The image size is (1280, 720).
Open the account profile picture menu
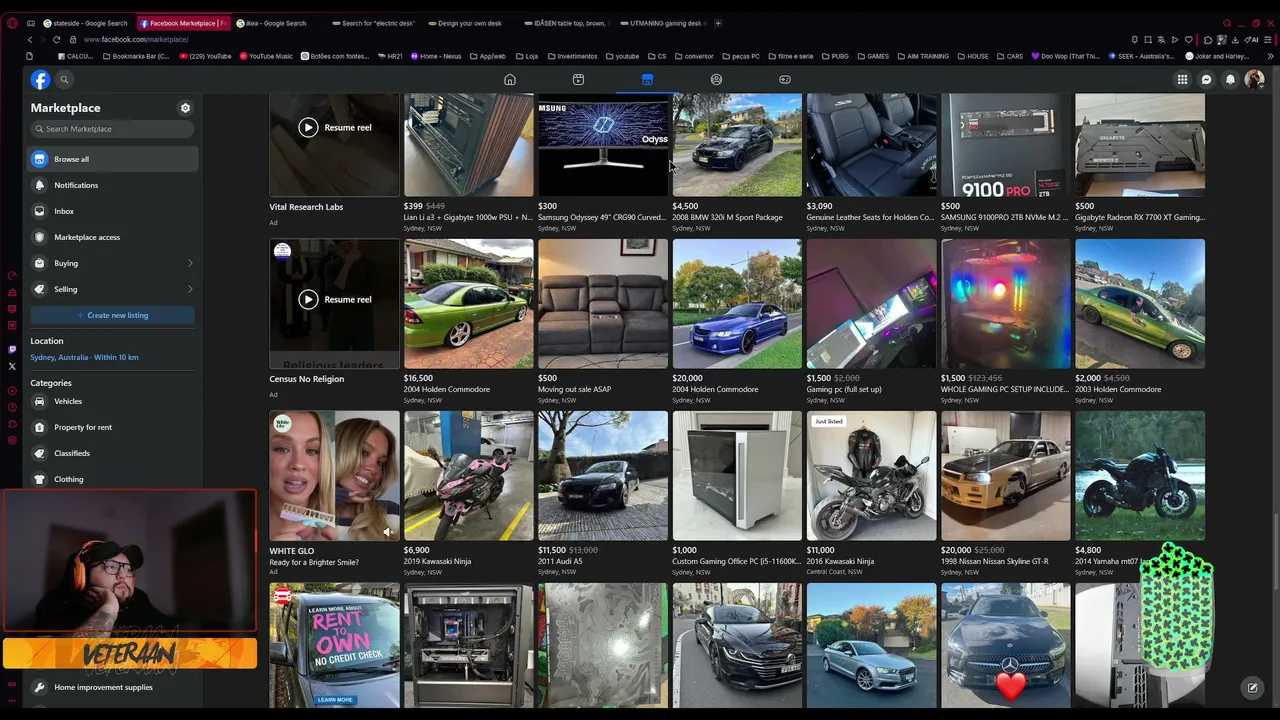[1254, 80]
